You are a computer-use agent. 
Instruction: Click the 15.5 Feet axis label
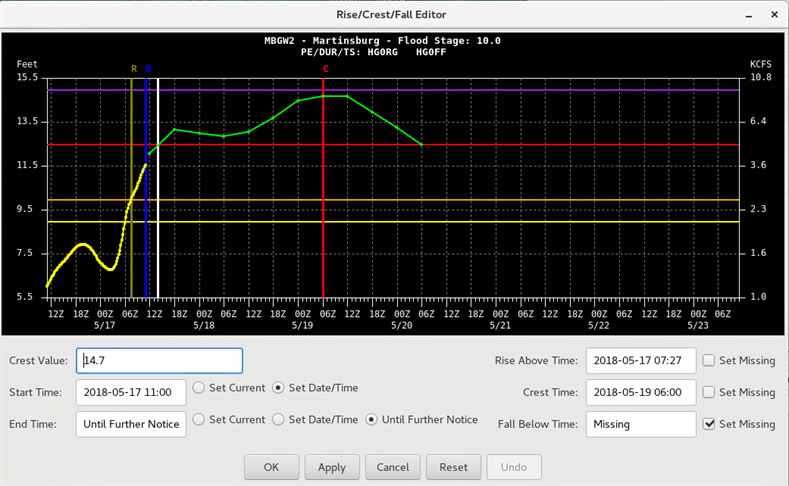pyautogui.click(x=27, y=77)
